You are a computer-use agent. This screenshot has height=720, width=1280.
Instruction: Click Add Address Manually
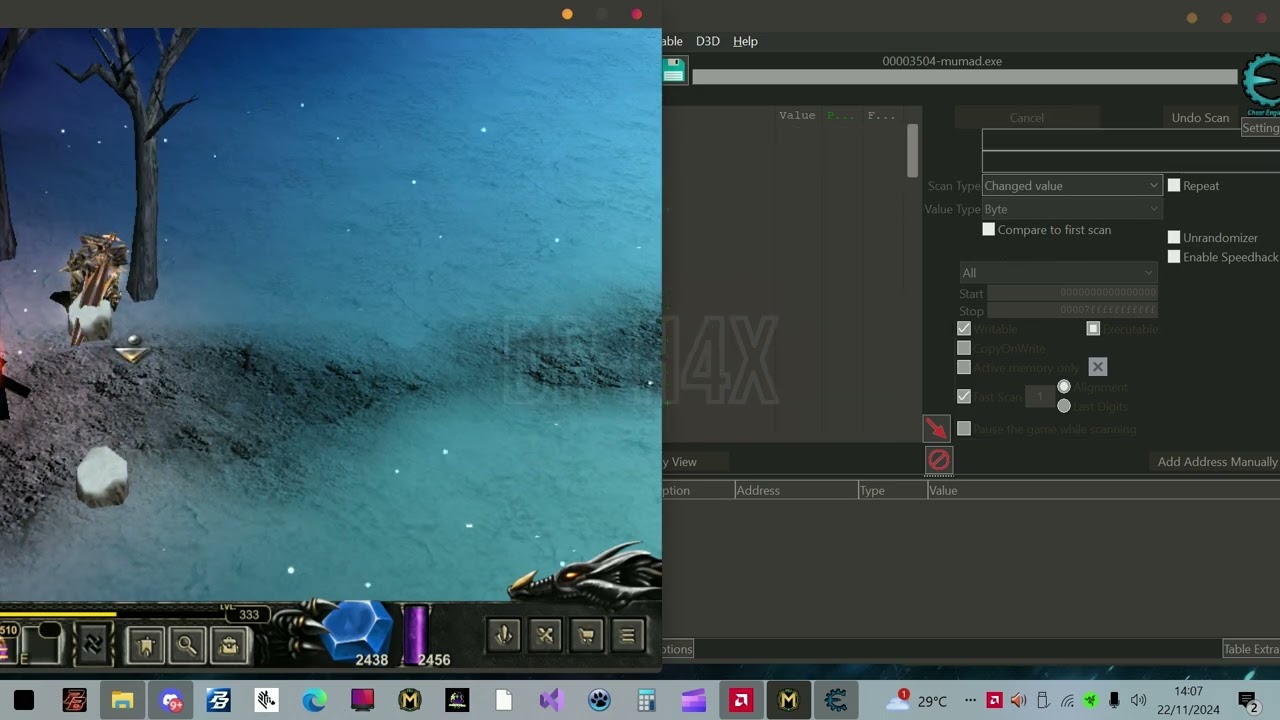(x=1216, y=461)
